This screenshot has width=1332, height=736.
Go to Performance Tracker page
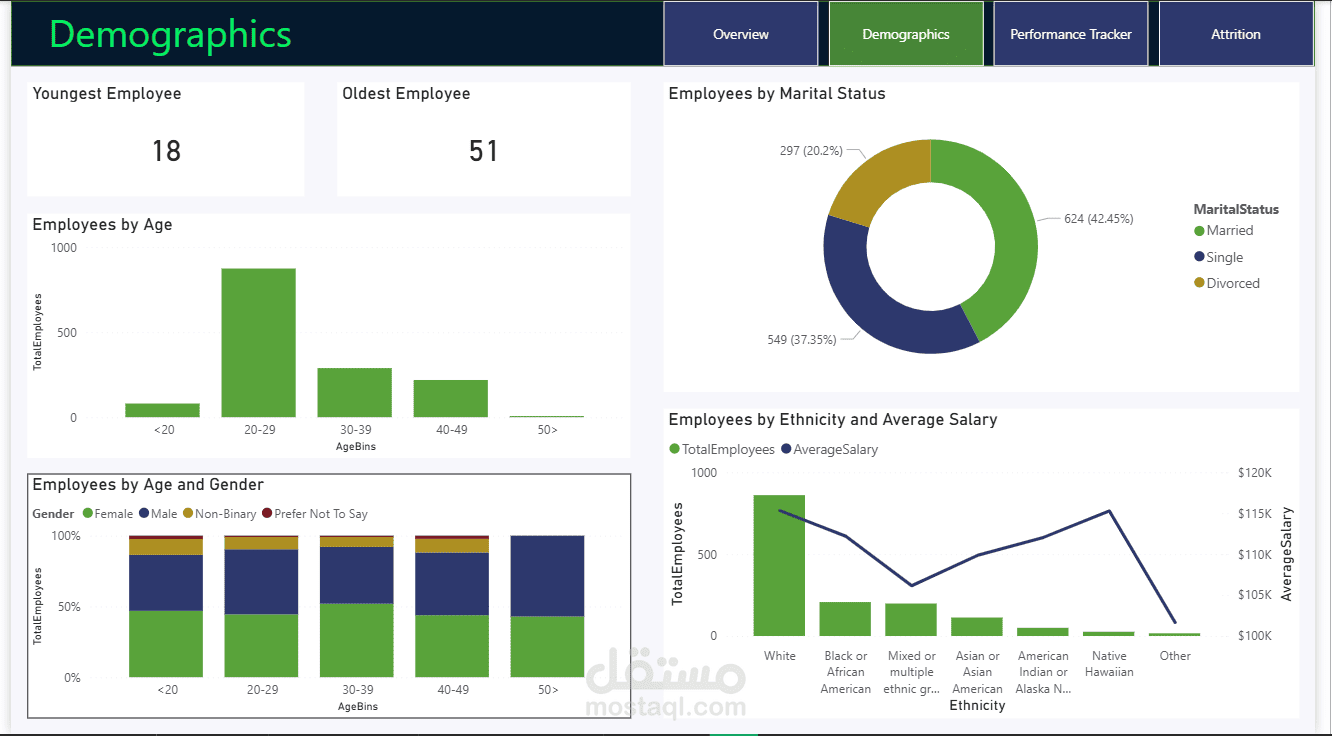pos(1071,34)
